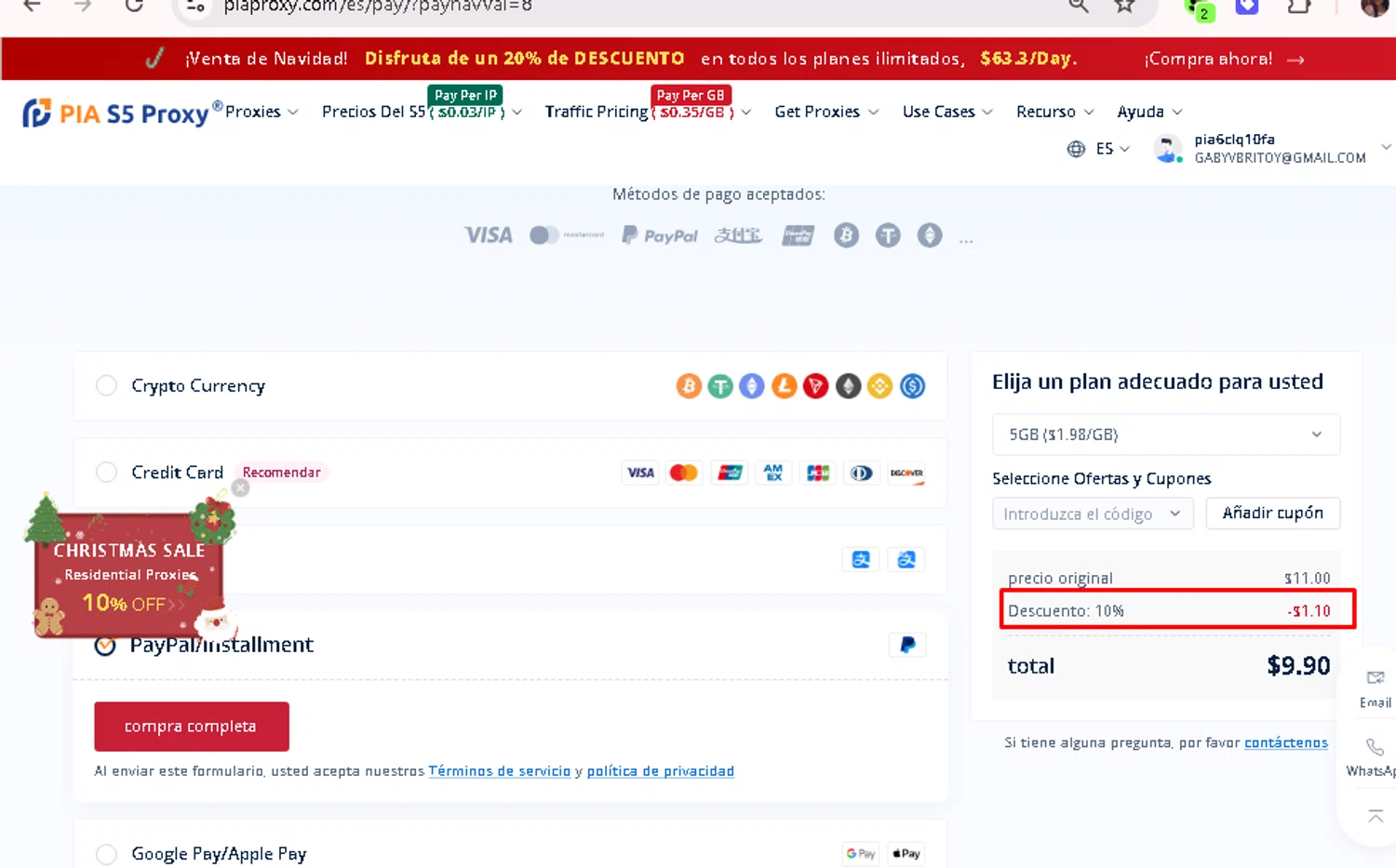Click the globe language icon
1396x868 pixels.
click(x=1076, y=149)
